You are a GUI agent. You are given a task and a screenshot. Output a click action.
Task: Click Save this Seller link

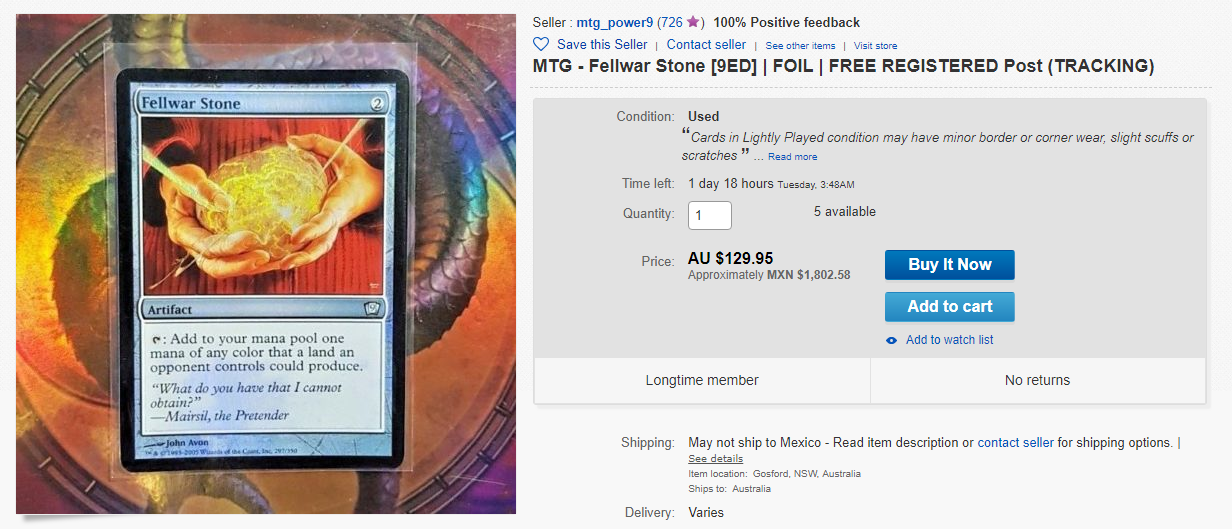coord(602,44)
